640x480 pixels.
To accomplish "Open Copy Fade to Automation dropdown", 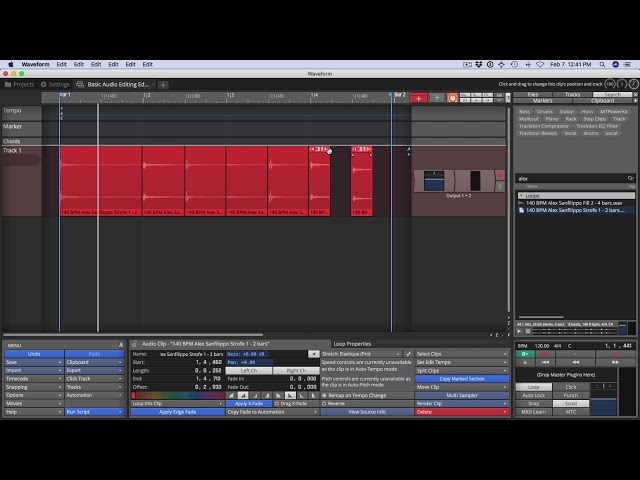I will (x=272, y=412).
